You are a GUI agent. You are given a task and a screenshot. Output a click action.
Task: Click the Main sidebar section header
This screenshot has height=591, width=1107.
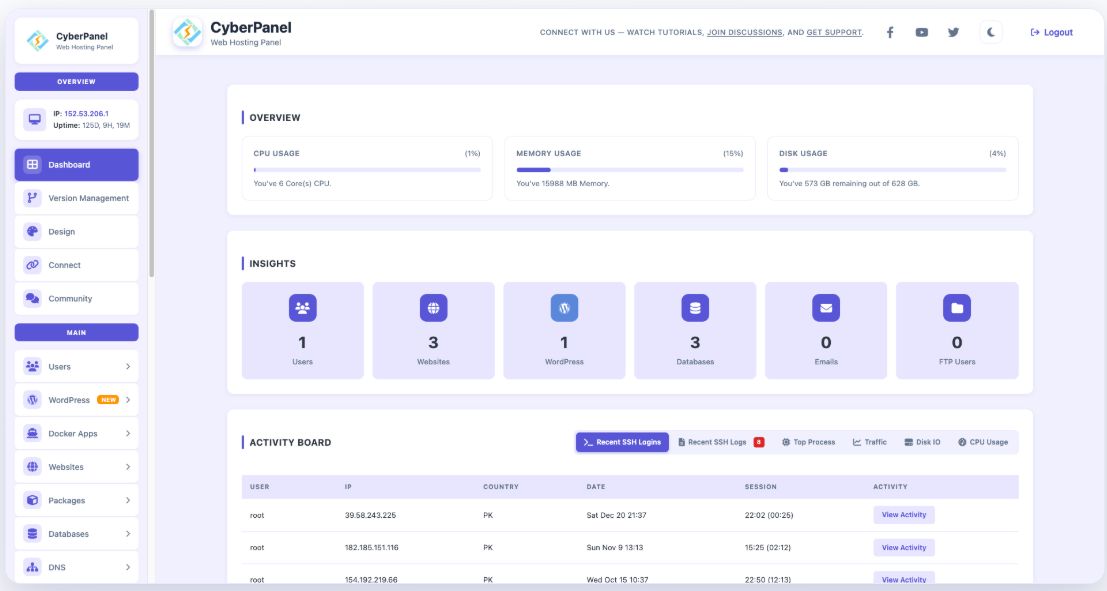click(x=76, y=332)
